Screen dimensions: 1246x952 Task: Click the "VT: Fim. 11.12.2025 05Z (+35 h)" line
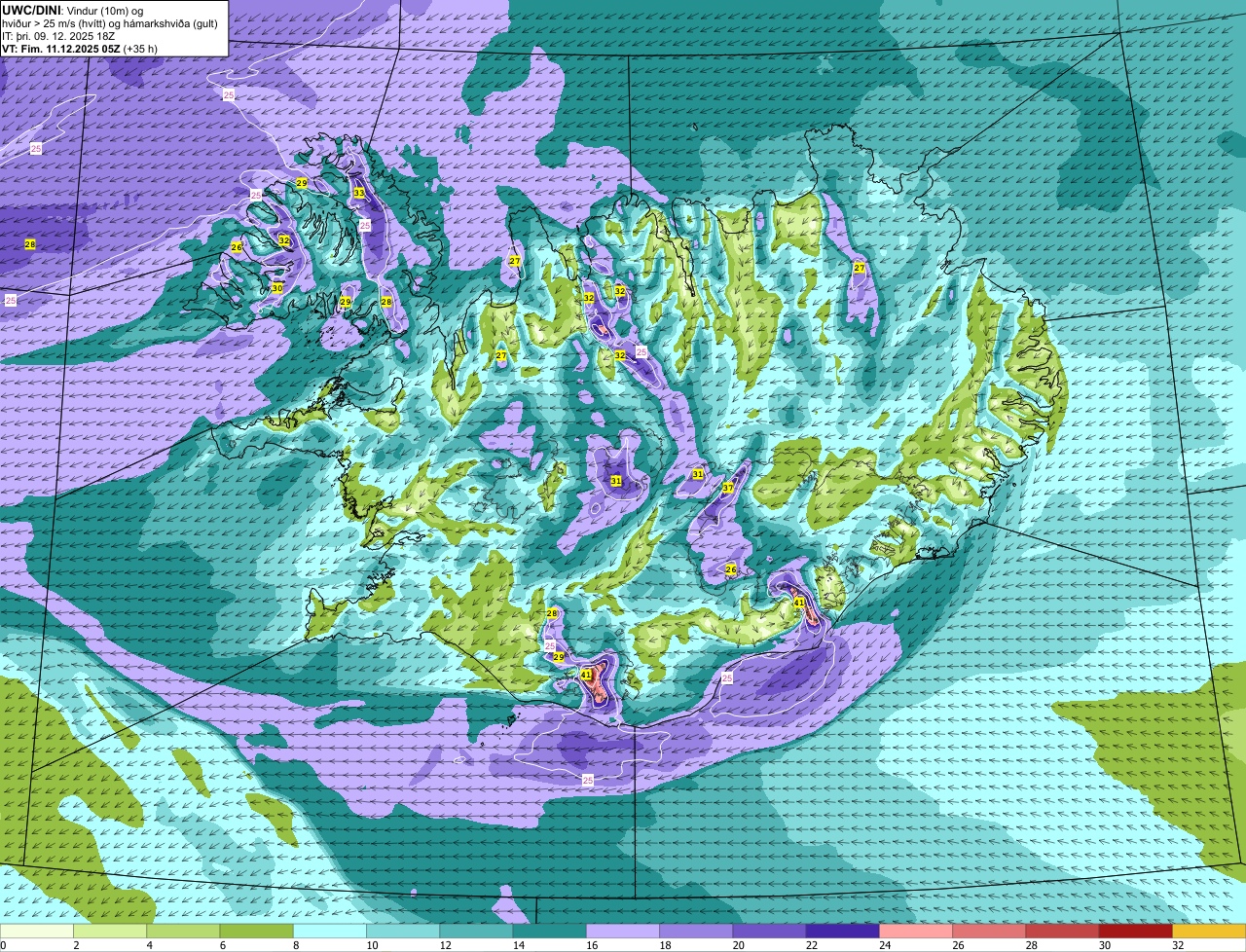[x=80, y=48]
